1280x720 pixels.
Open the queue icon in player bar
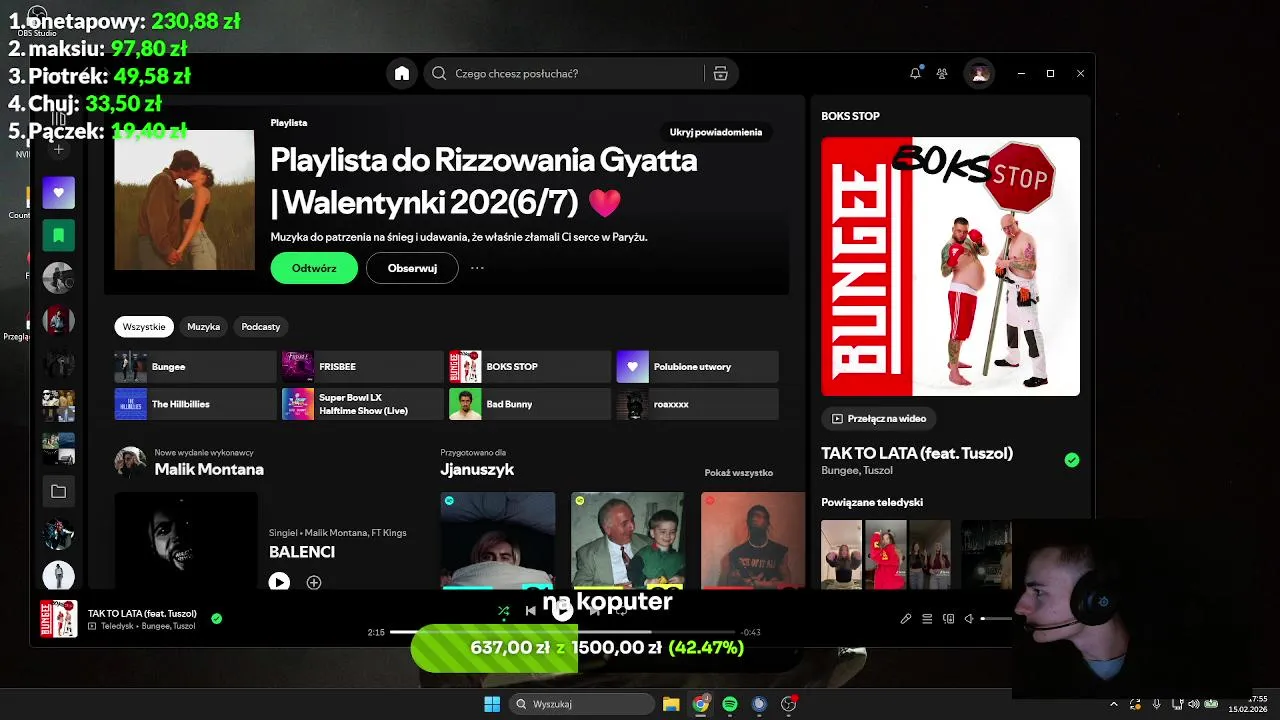point(927,619)
